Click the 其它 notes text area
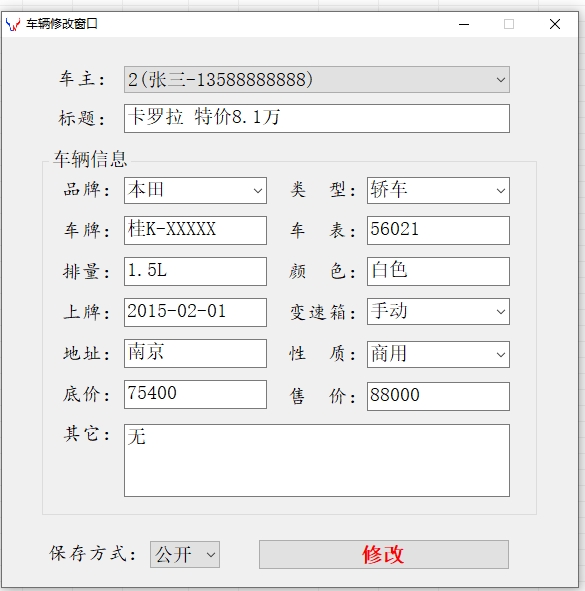This screenshot has width=585, height=591. [x=317, y=460]
